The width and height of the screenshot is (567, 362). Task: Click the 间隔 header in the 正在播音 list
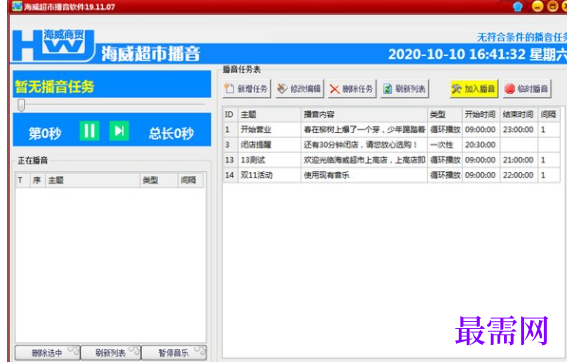coord(191,180)
